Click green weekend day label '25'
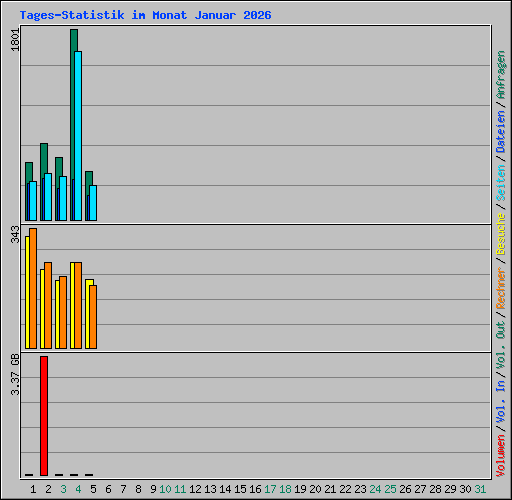This screenshot has height=500, width=512. pos(390,489)
